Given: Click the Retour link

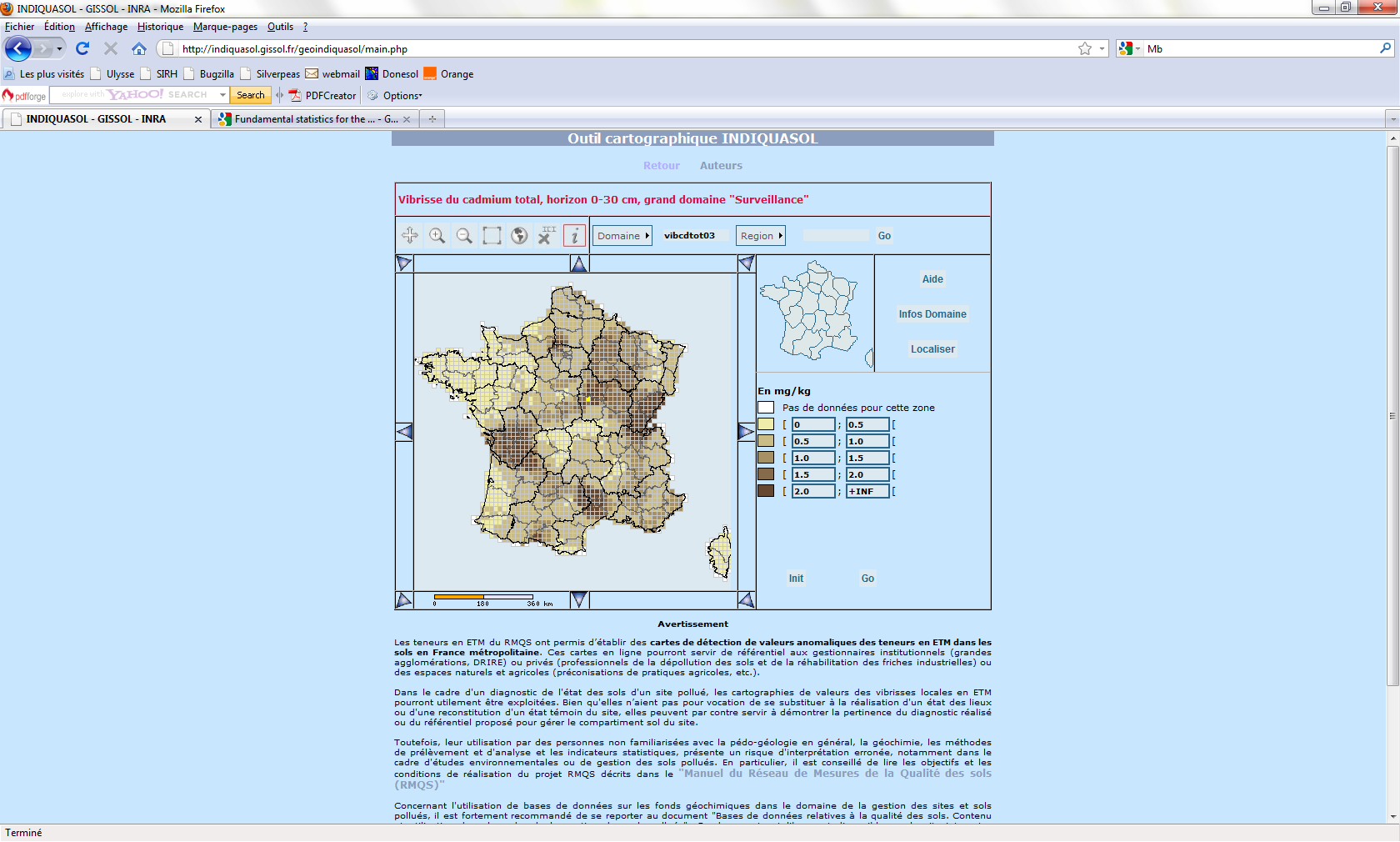Looking at the screenshot, I should click(x=662, y=166).
